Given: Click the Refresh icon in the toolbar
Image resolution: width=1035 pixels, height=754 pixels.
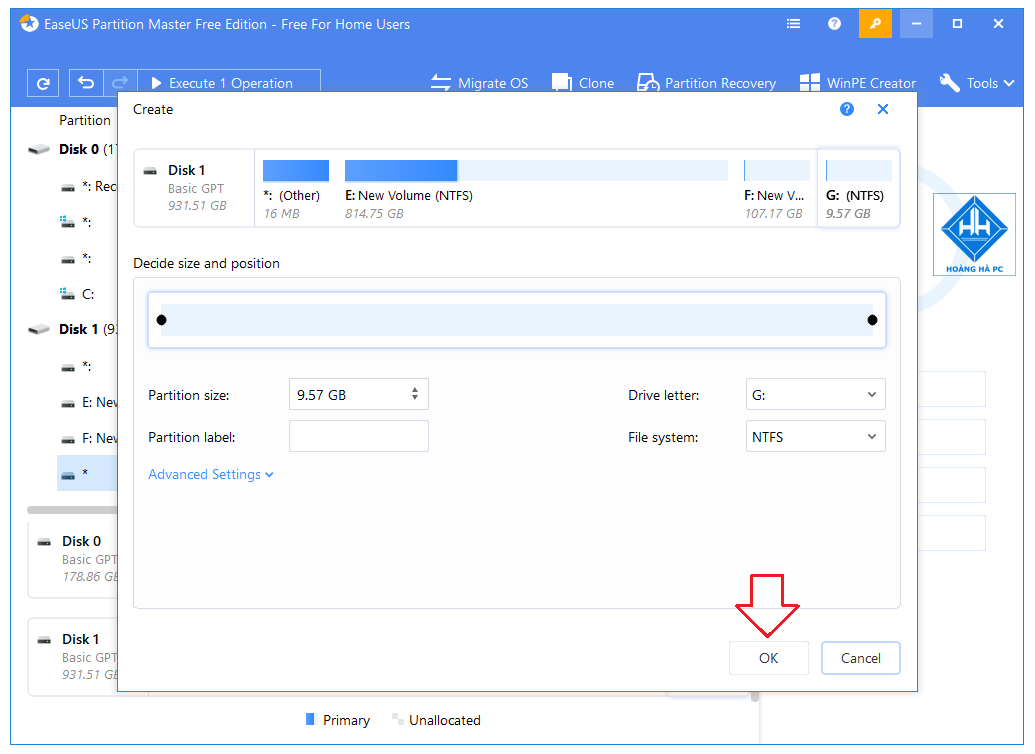Looking at the screenshot, I should click(42, 83).
